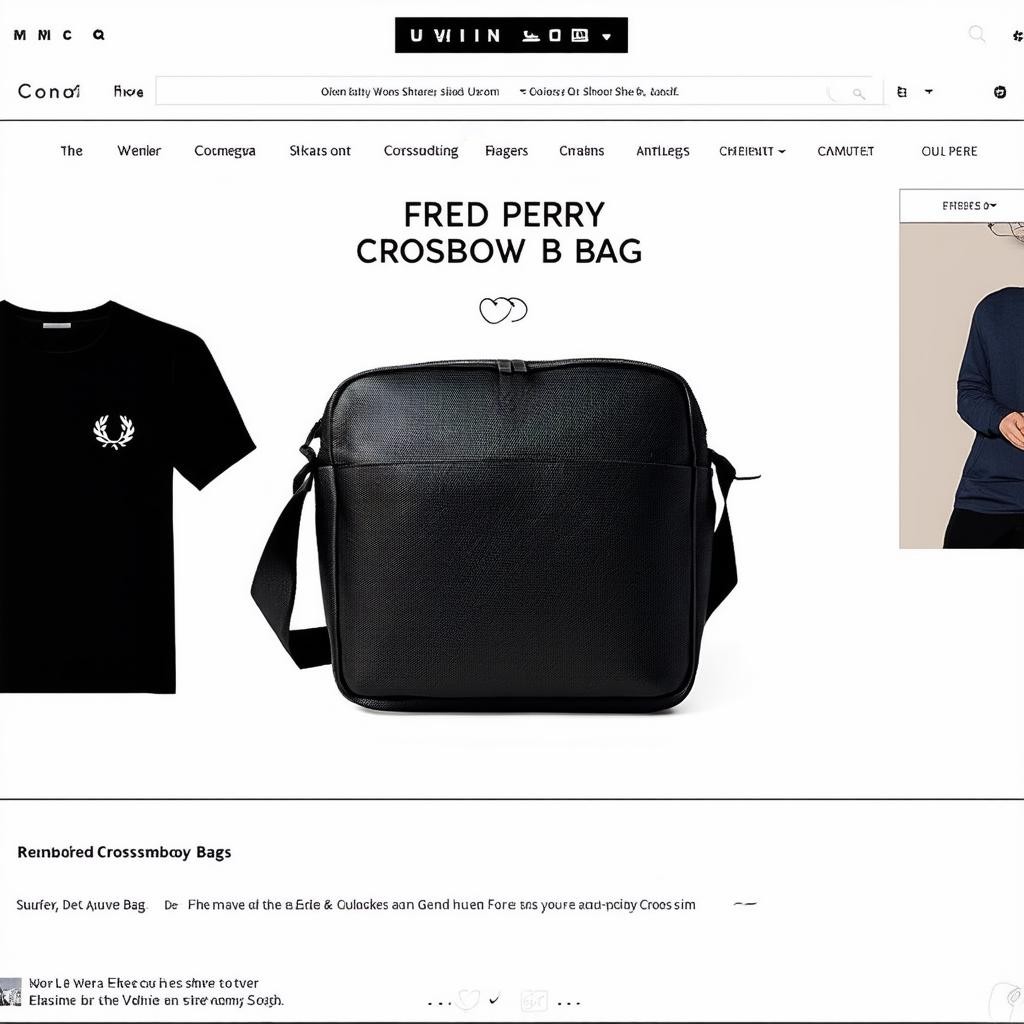Click the heart icon in bottom bar

(x=468, y=999)
